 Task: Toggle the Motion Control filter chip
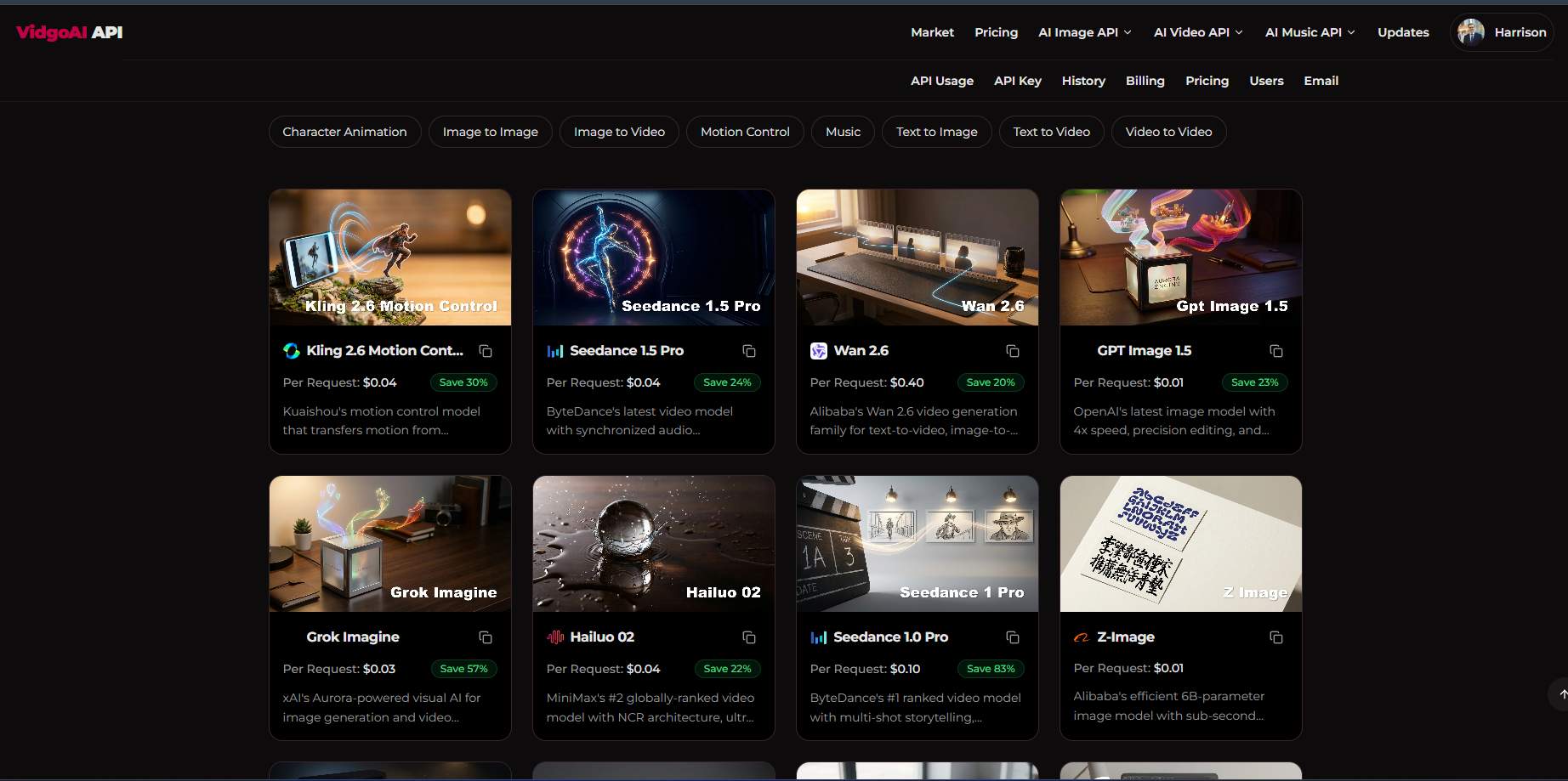pyautogui.click(x=745, y=132)
